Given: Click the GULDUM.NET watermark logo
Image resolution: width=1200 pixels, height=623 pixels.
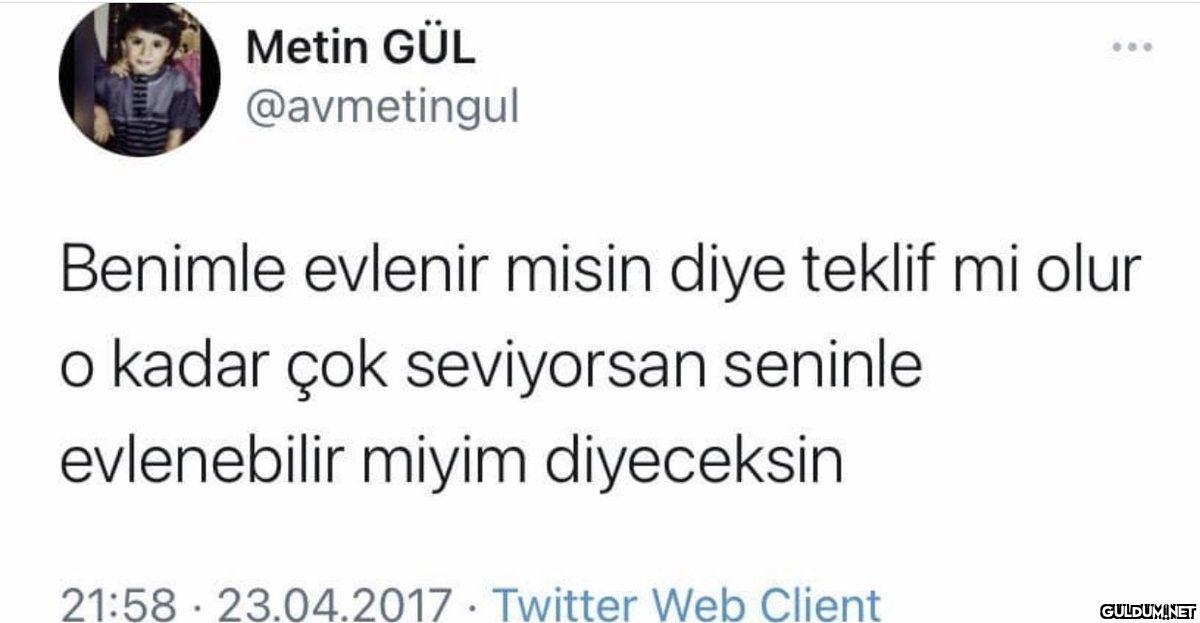Looking at the screenshot, I should (1148, 609).
